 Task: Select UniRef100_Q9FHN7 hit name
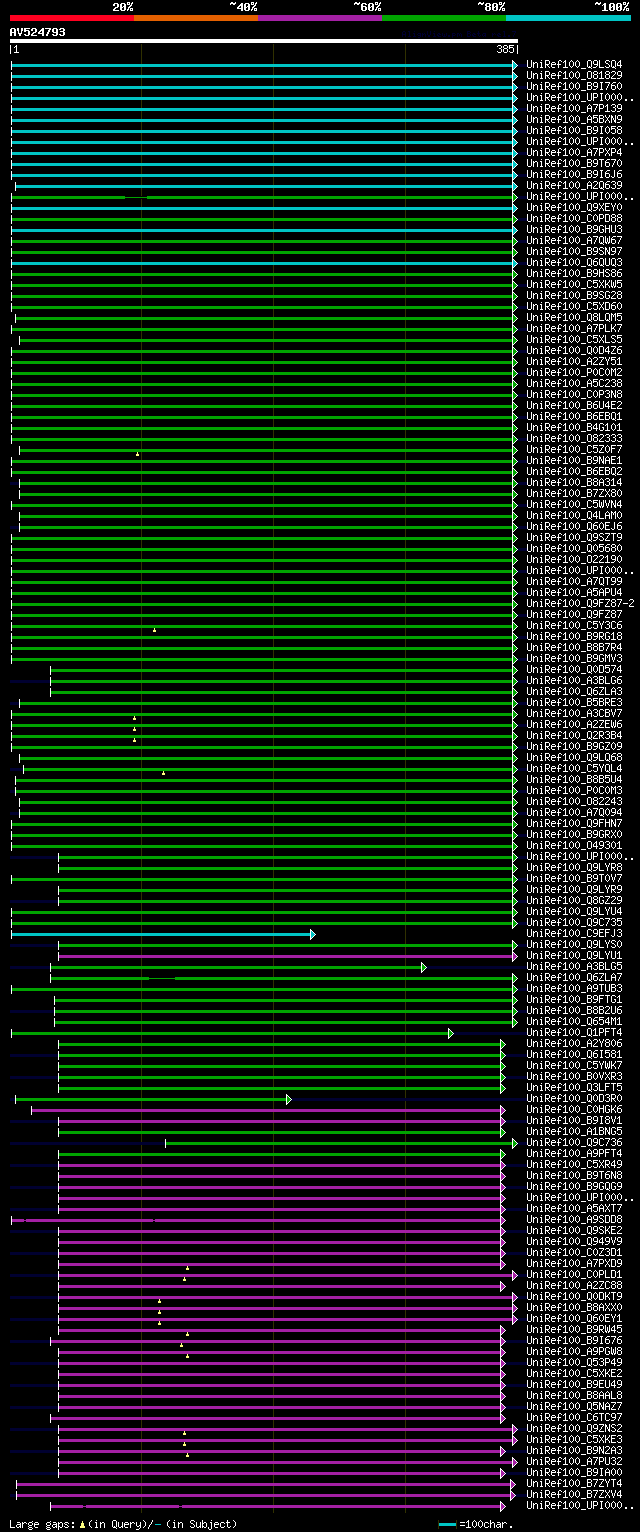(x=574, y=823)
